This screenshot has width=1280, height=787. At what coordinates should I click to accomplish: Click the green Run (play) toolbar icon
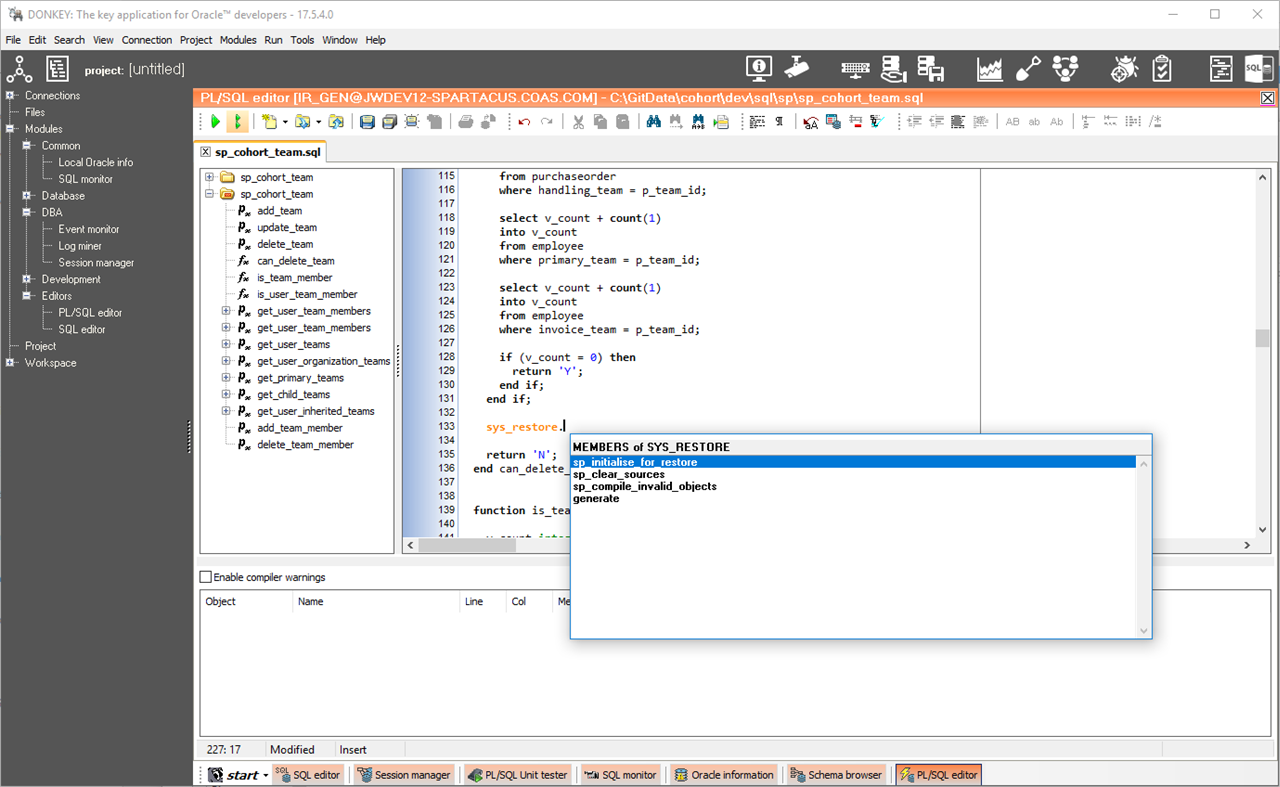click(x=215, y=122)
